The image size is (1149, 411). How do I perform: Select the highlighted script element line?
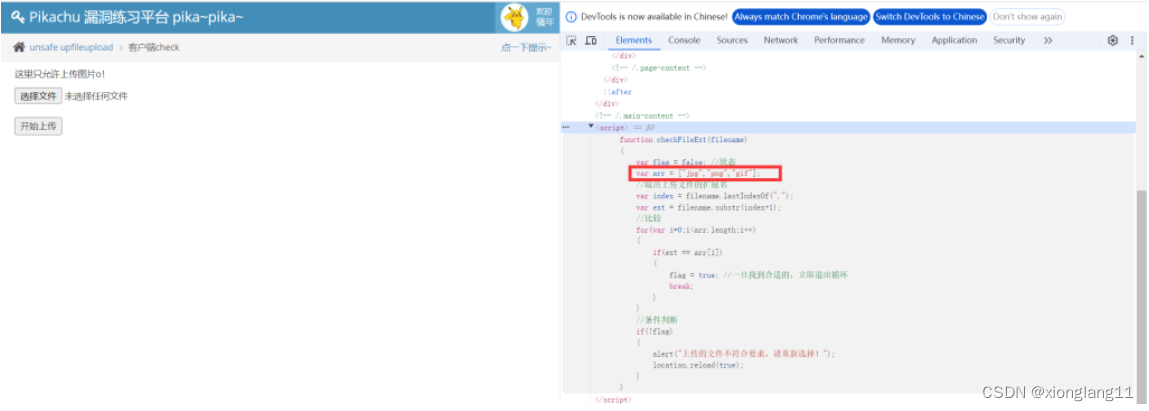coord(849,127)
